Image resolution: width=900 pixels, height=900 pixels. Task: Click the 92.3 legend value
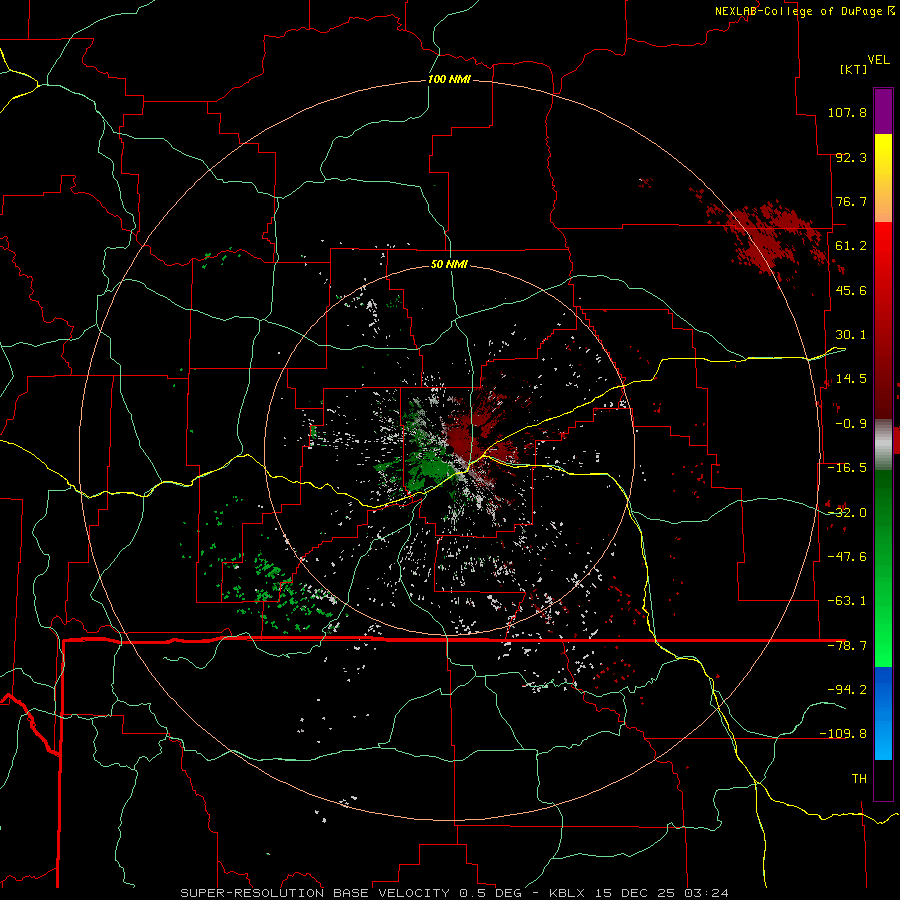click(851, 157)
